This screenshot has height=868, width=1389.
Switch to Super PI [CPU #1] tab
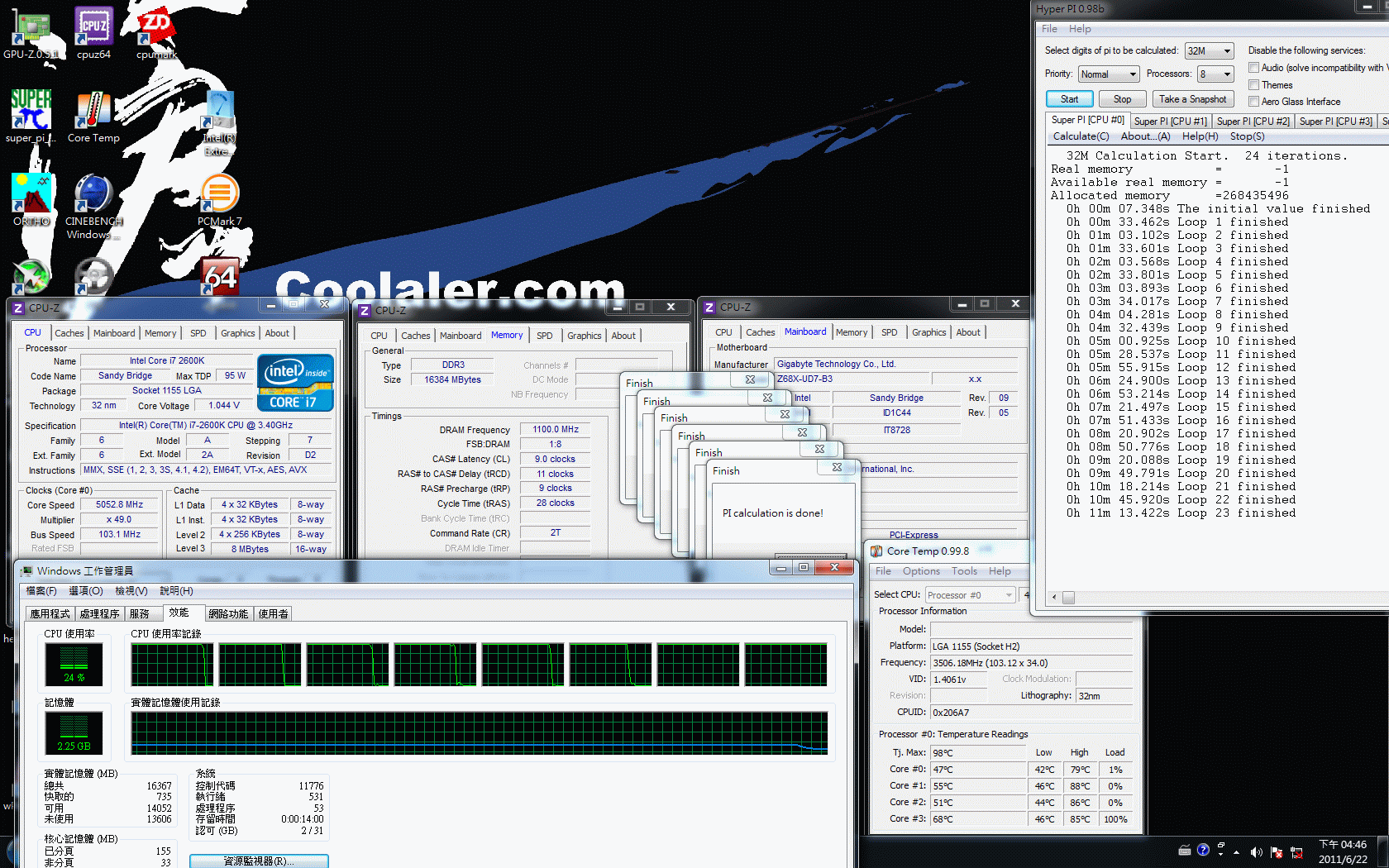(1170, 122)
